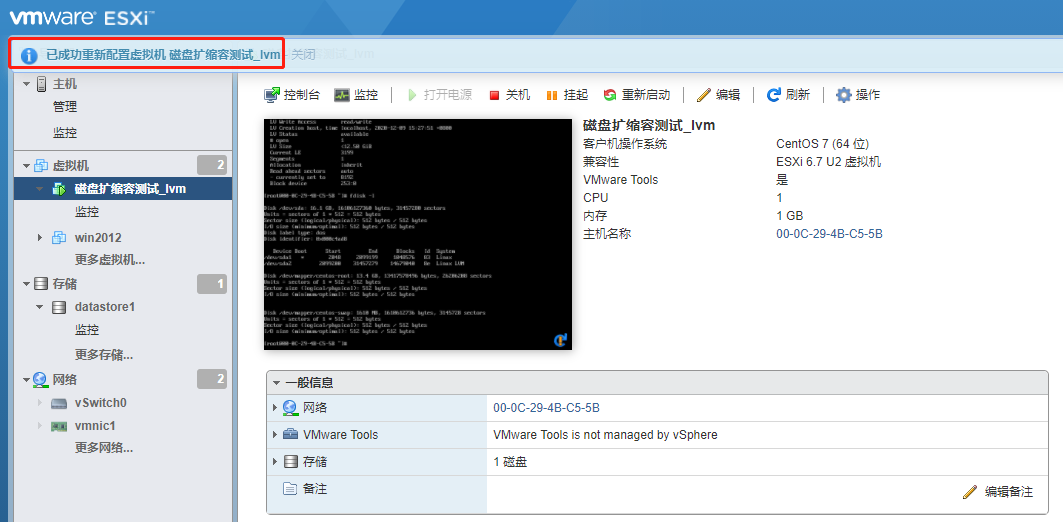Open network link 00-0C-29-4B-C5-5B in 一般信息
The height and width of the screenshot is (522, 1063).
click(x=546, y=407)
